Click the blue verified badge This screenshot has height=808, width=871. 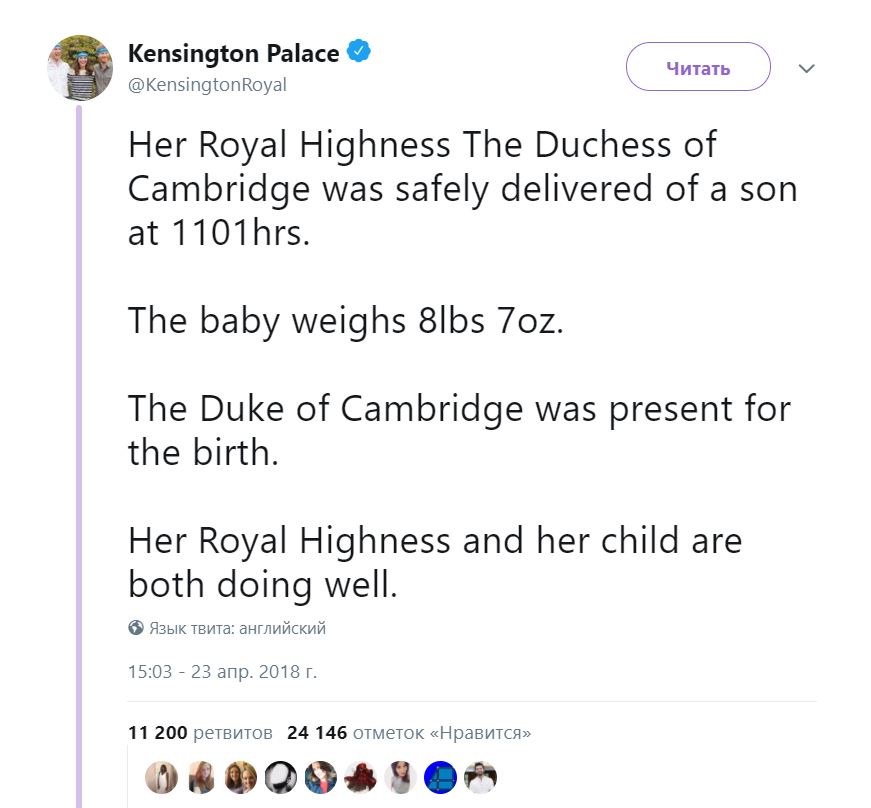coord(359,52)
